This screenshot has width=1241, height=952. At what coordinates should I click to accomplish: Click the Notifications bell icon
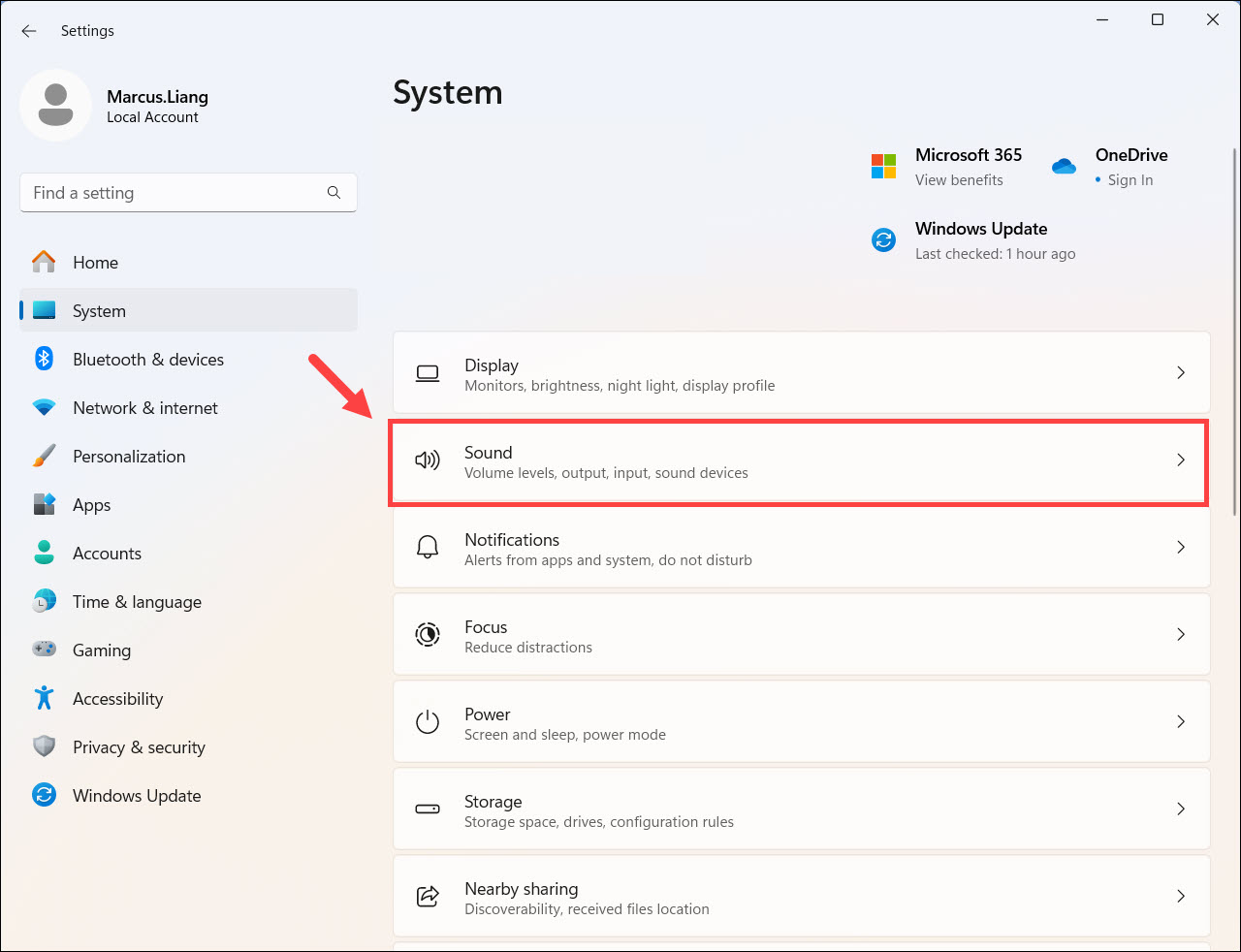pos(428,548)
